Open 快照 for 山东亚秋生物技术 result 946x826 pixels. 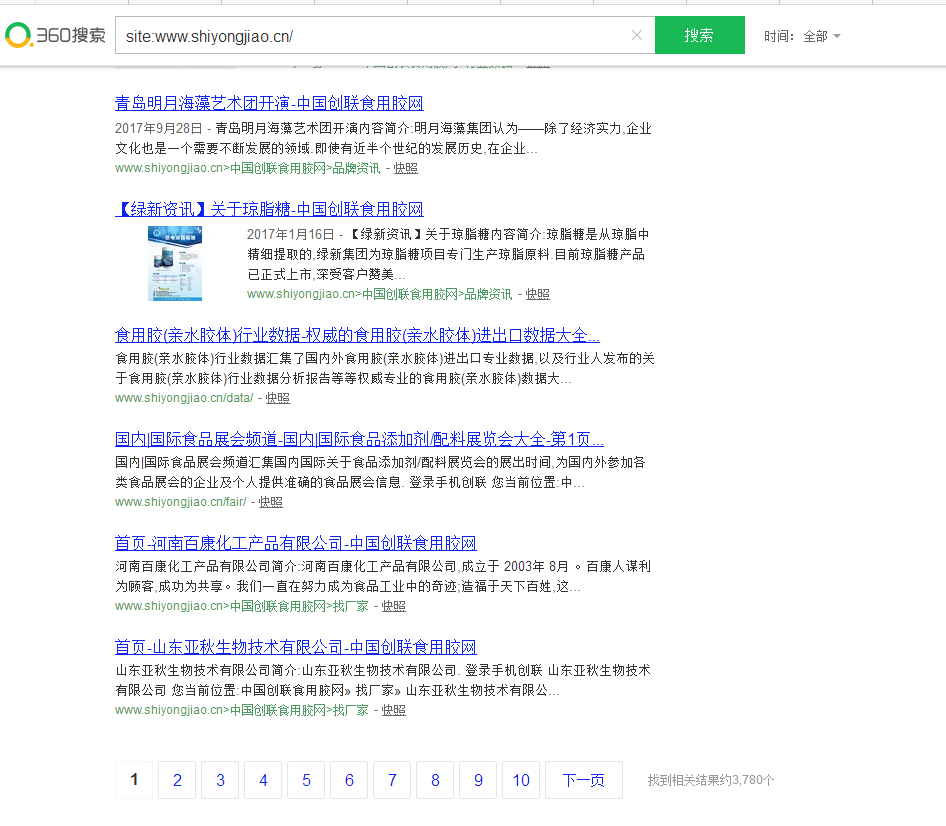(x=393, y=710)
